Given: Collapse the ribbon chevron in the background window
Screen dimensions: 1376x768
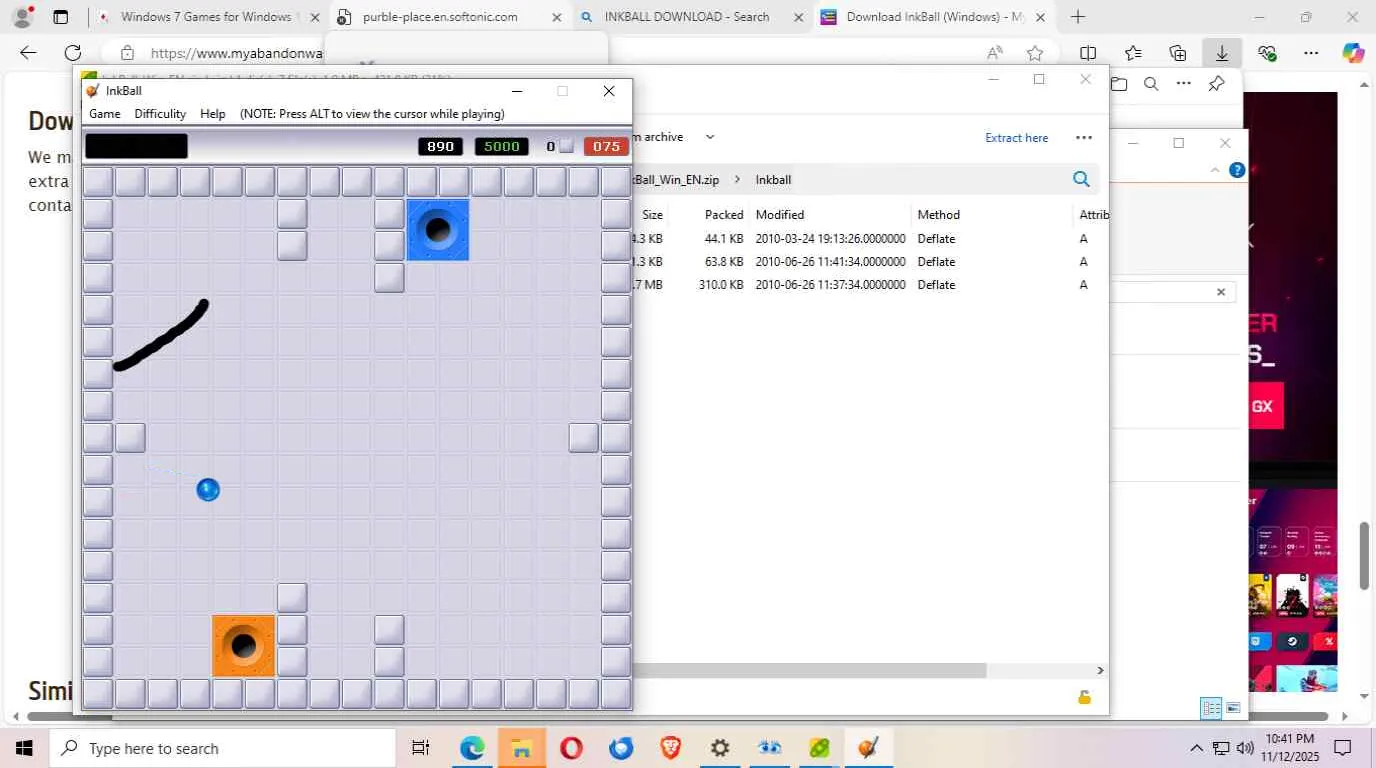Looking at the screenshot, I should pos(1215,170).
